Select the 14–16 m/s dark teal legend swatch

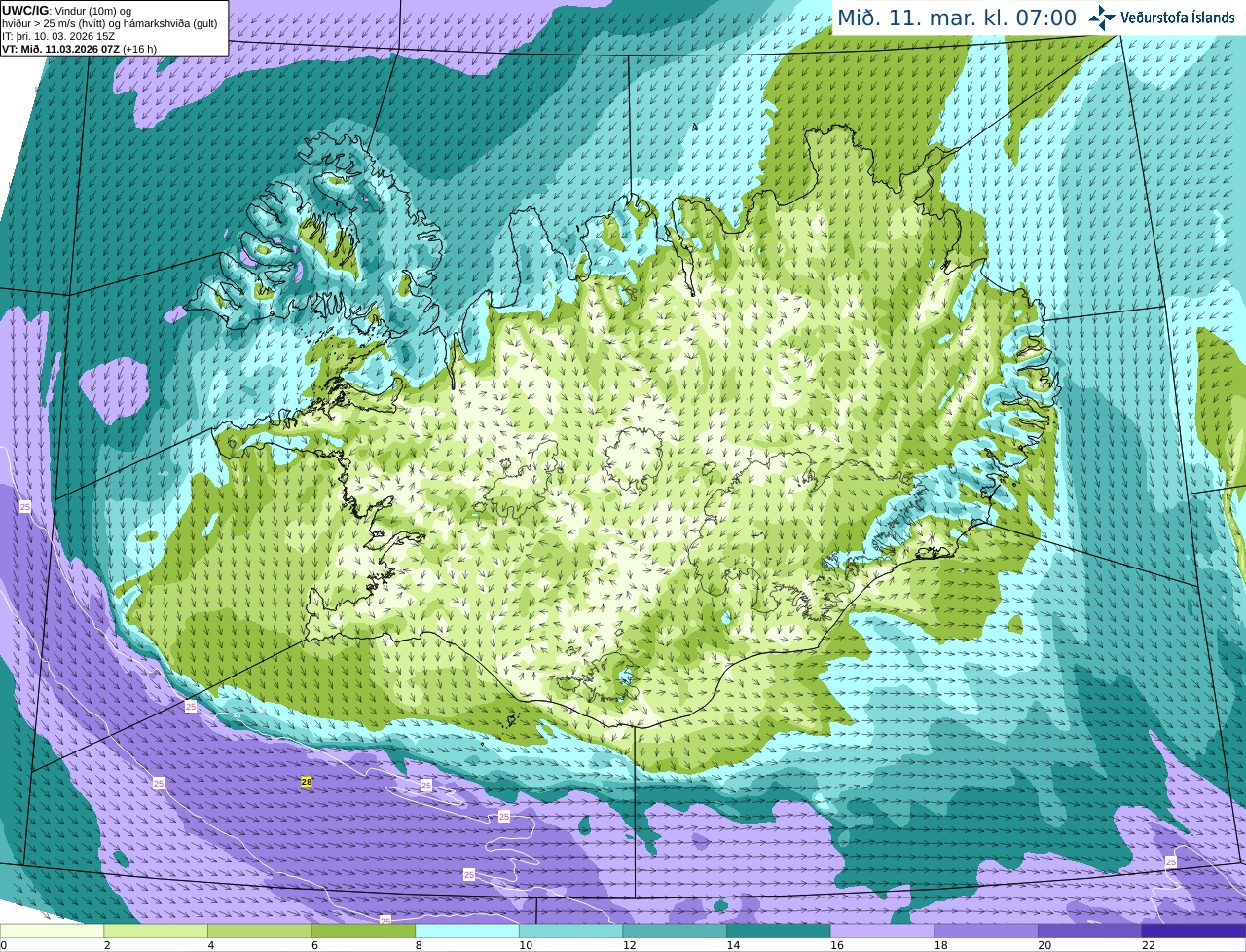(779, 931)
